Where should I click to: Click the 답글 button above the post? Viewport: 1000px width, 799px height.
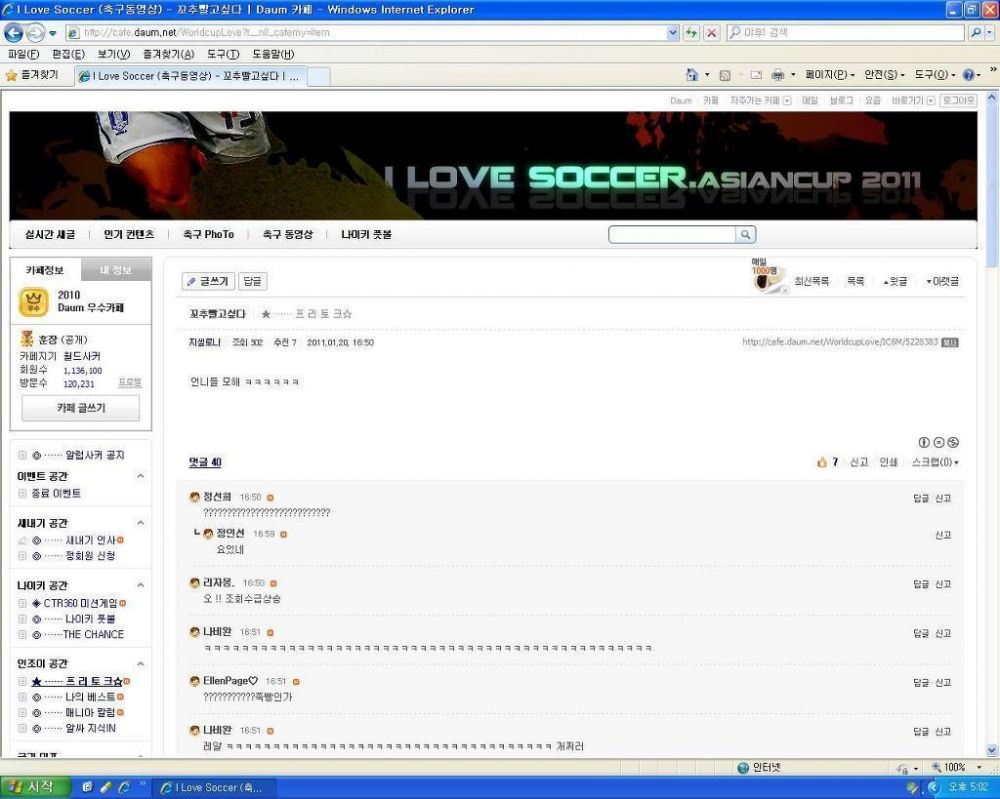pos(253,282)
